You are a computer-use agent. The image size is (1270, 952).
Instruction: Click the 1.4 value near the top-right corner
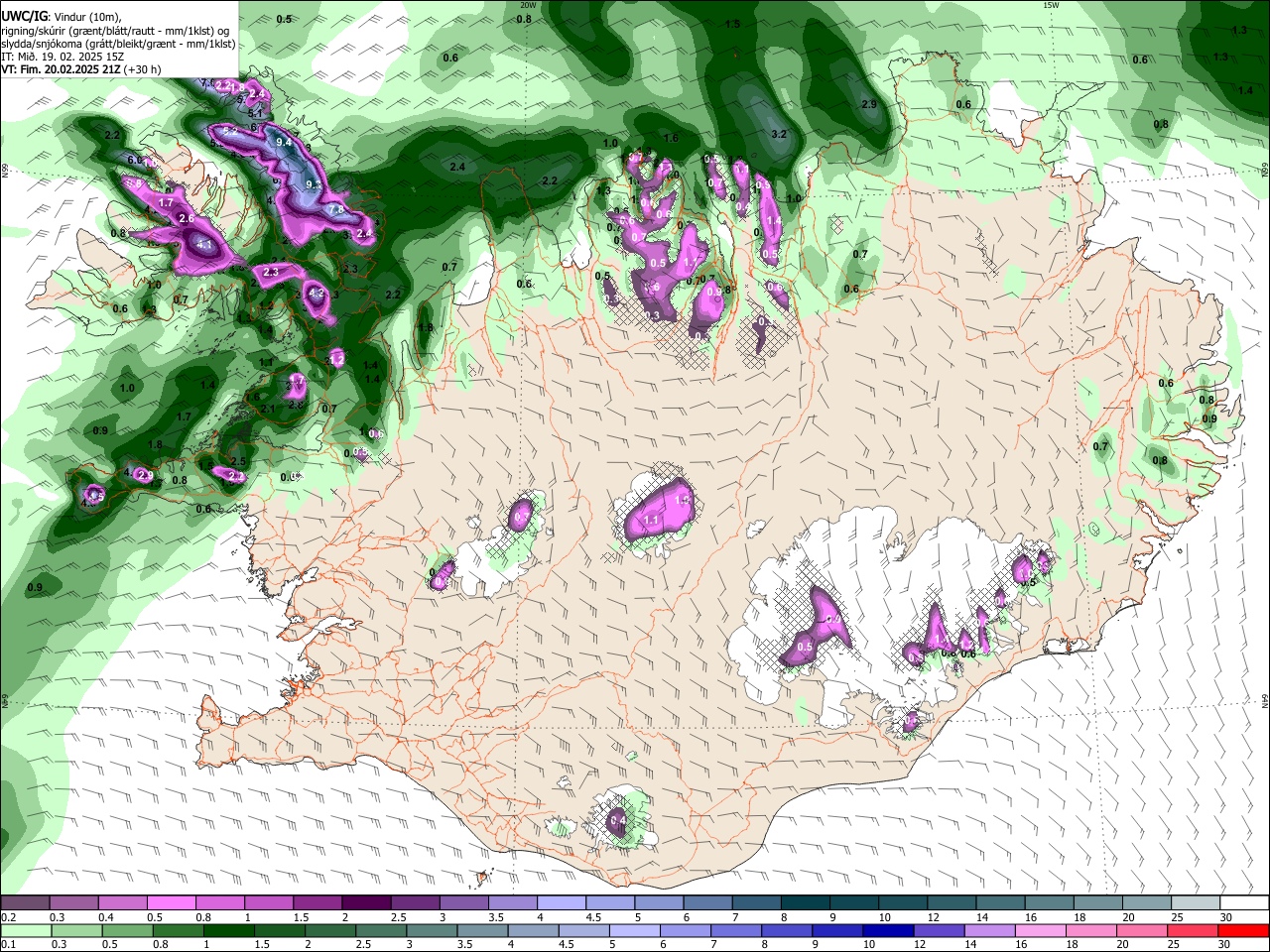coord(1245,90)
